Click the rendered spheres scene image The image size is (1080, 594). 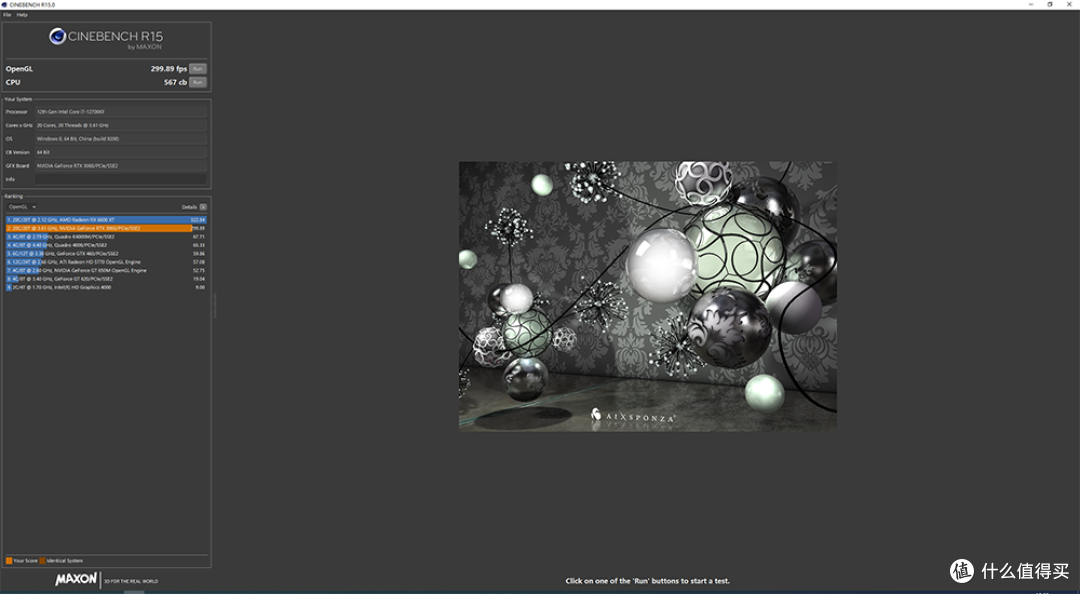point(647,296)
